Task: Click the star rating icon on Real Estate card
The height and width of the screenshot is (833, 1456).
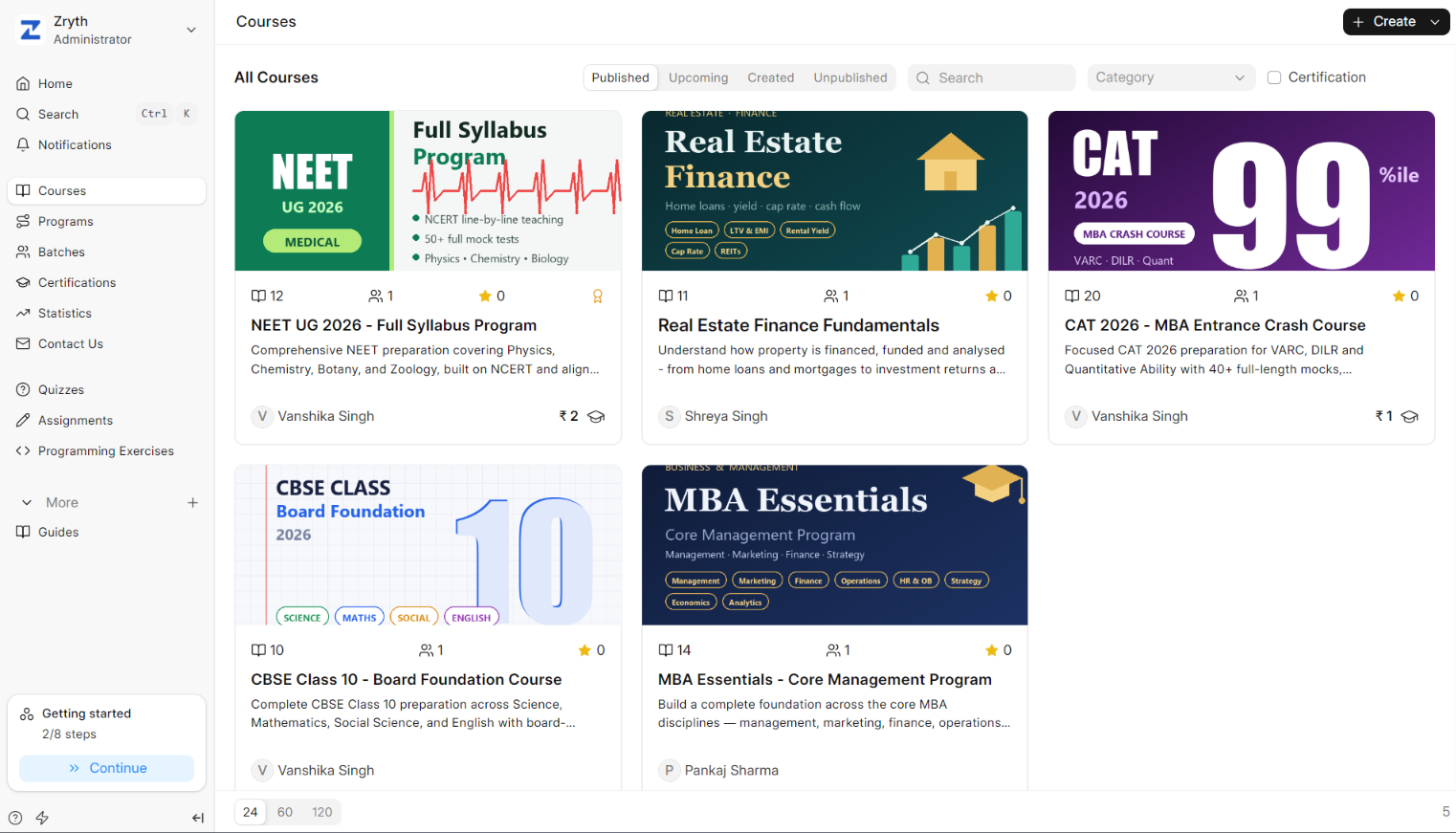Action: tap(992, 296)
